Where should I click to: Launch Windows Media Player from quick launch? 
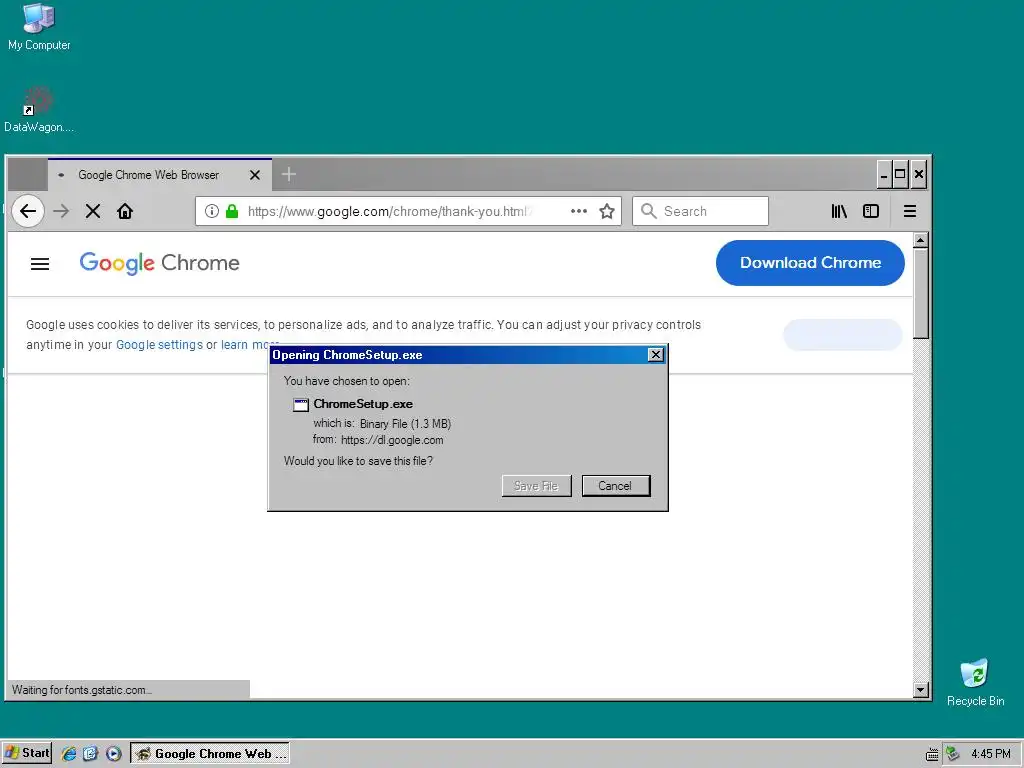113,753
